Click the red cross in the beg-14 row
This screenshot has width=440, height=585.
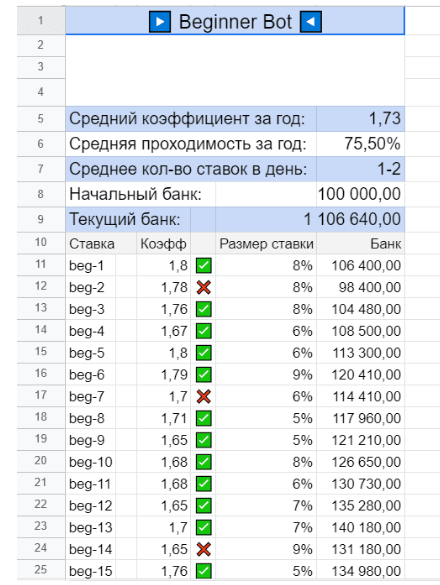coord(204,549)
